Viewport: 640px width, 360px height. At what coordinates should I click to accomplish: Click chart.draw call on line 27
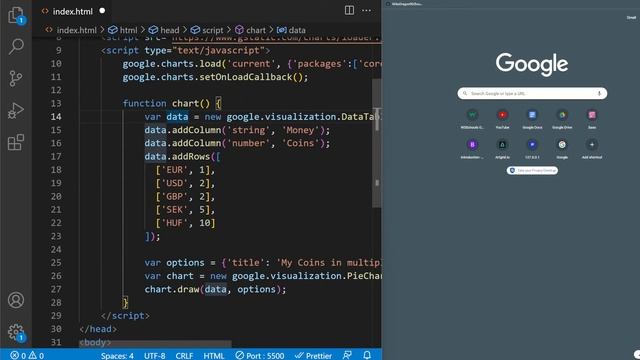[x=215, y=289]
